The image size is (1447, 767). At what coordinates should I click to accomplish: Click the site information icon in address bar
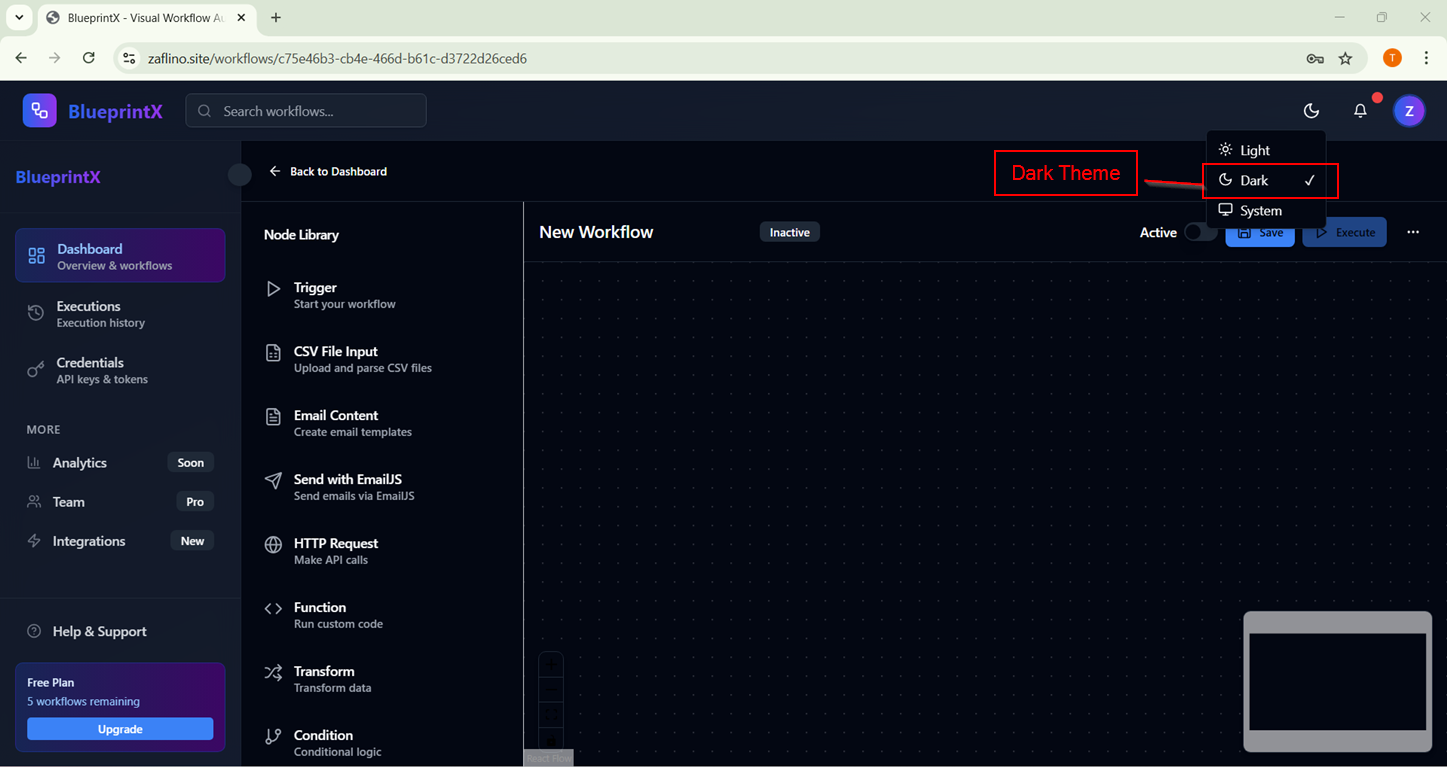129,58
